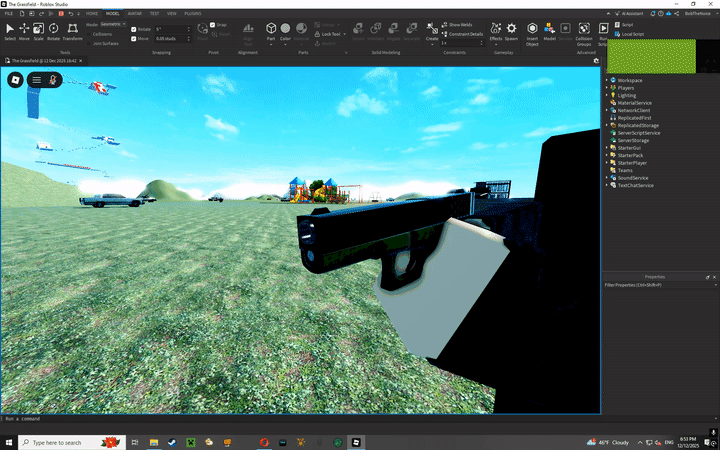Add a Spawn location
720x450 pixels.
tap(511, 30)
